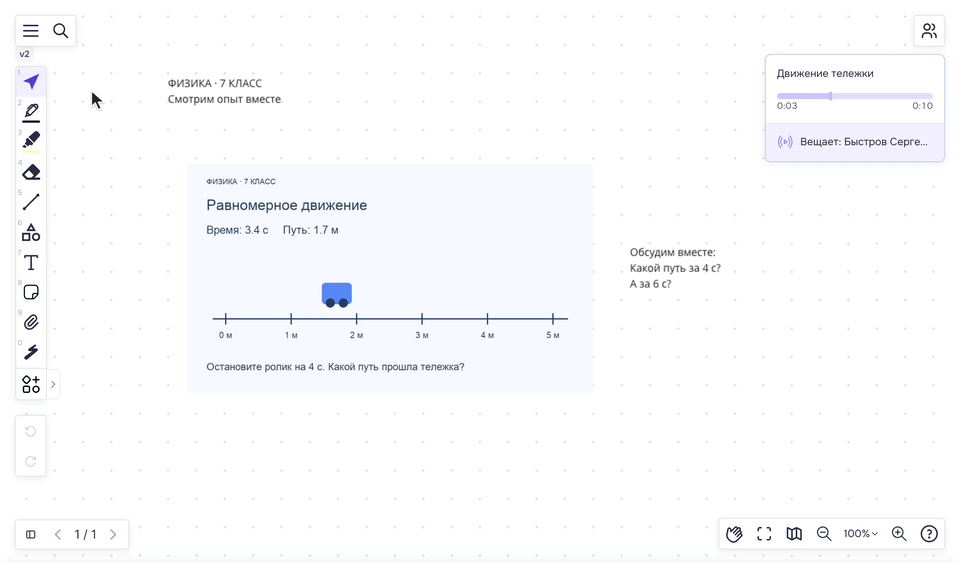The image size is (960, 563).
Task: Go to the previous page
Action: tap(58, 534)
